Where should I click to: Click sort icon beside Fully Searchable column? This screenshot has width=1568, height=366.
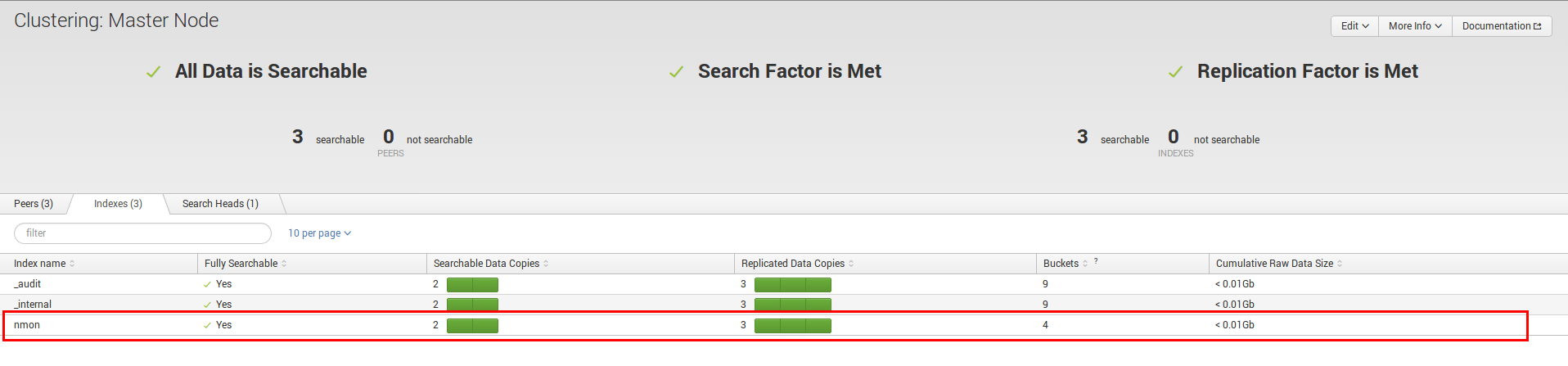point(284,264)
